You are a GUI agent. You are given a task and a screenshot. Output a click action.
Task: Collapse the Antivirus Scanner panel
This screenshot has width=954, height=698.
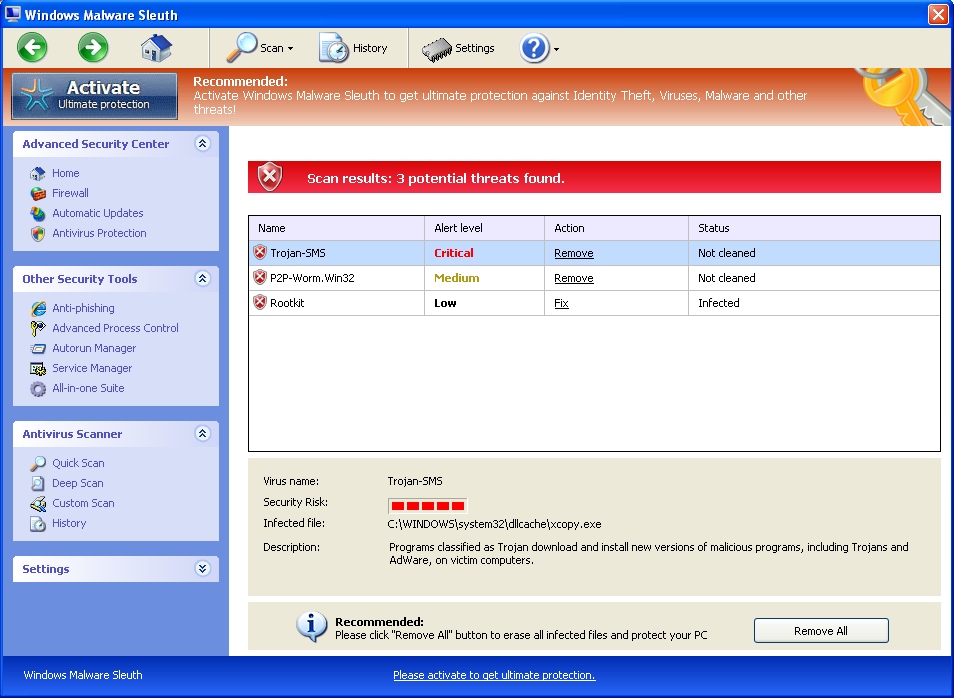tap(203, 433)
